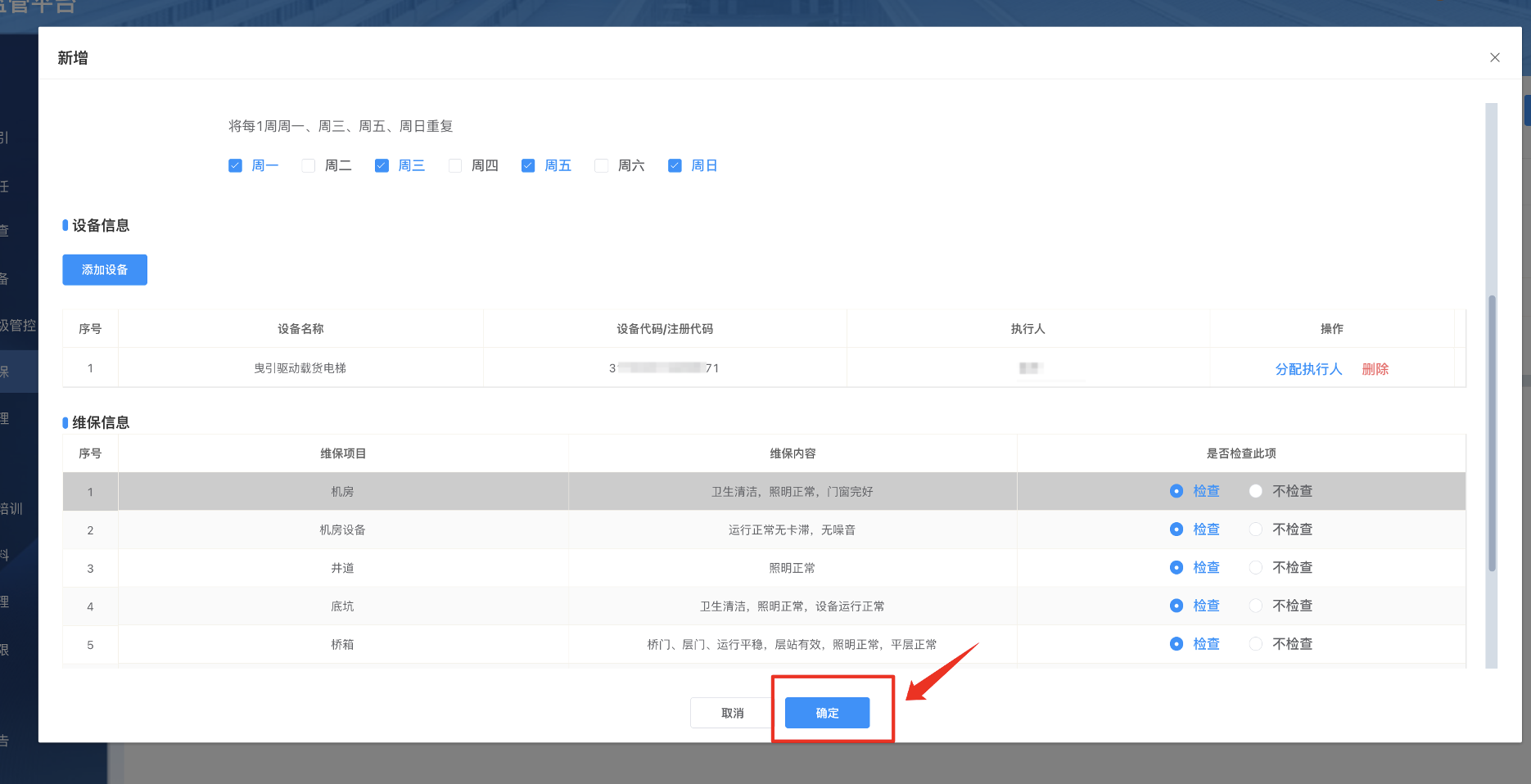Screen dimensions: 1531x784
Task: Select 不检查 for 桥箱 row
Action: pyautogui.click(x=1256, y=644)
